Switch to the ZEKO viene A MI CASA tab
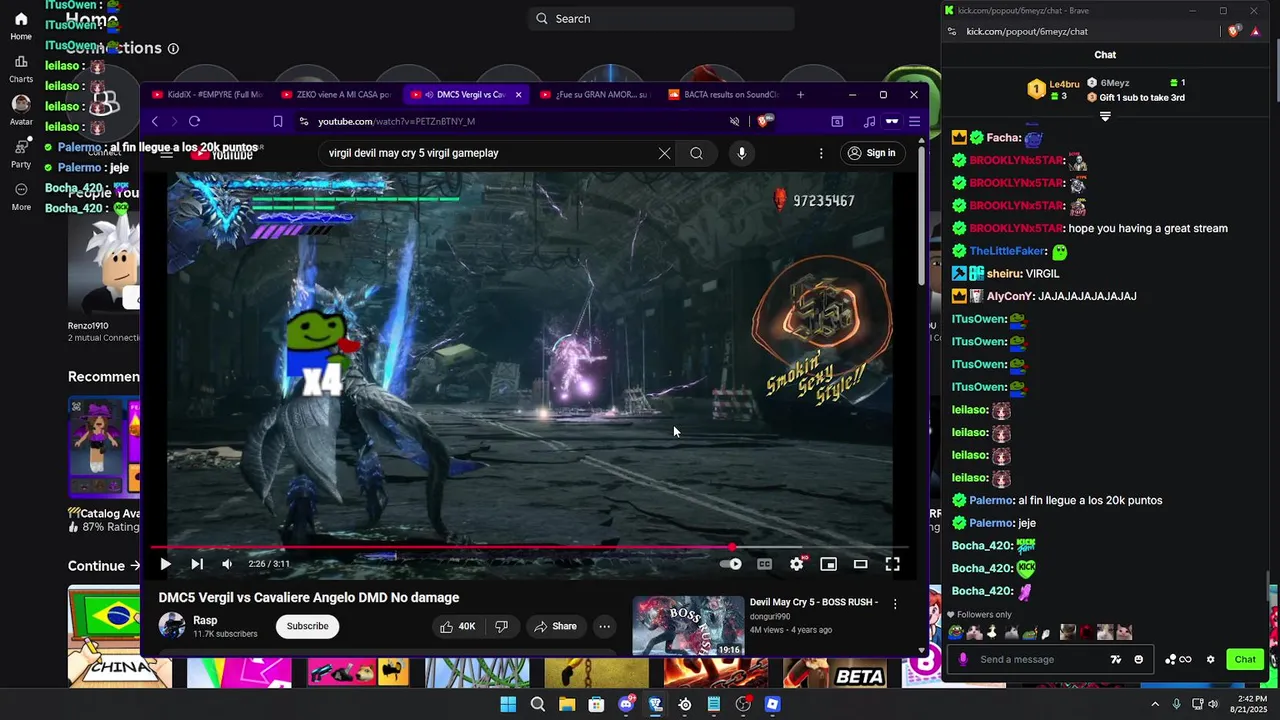The image size is (1280, 720). [x=336, y=95]
